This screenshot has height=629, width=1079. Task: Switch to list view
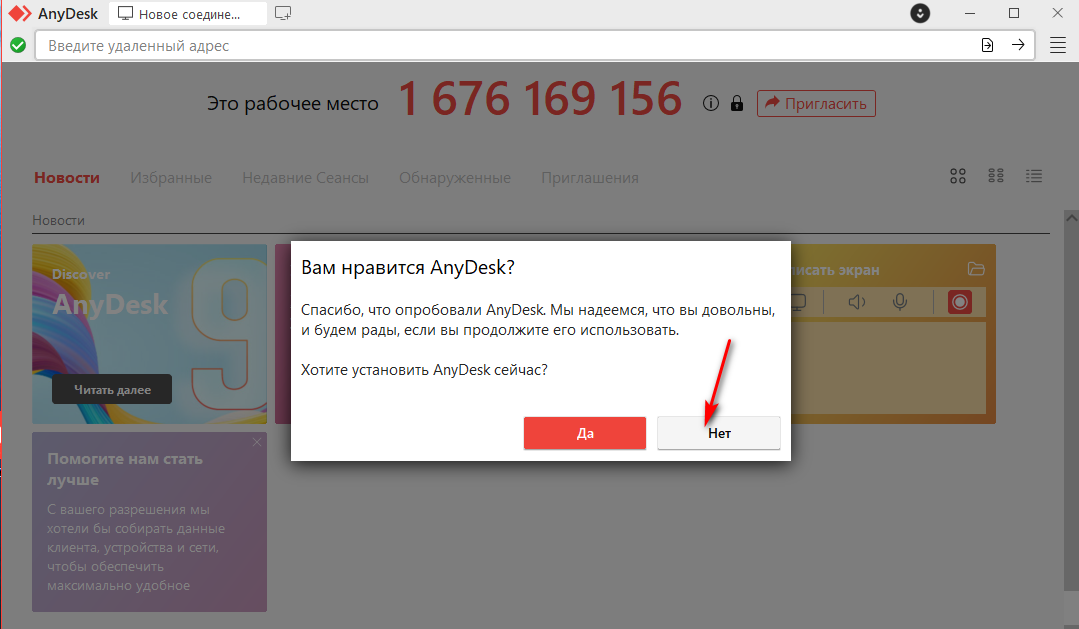[x=1034, y=176]
